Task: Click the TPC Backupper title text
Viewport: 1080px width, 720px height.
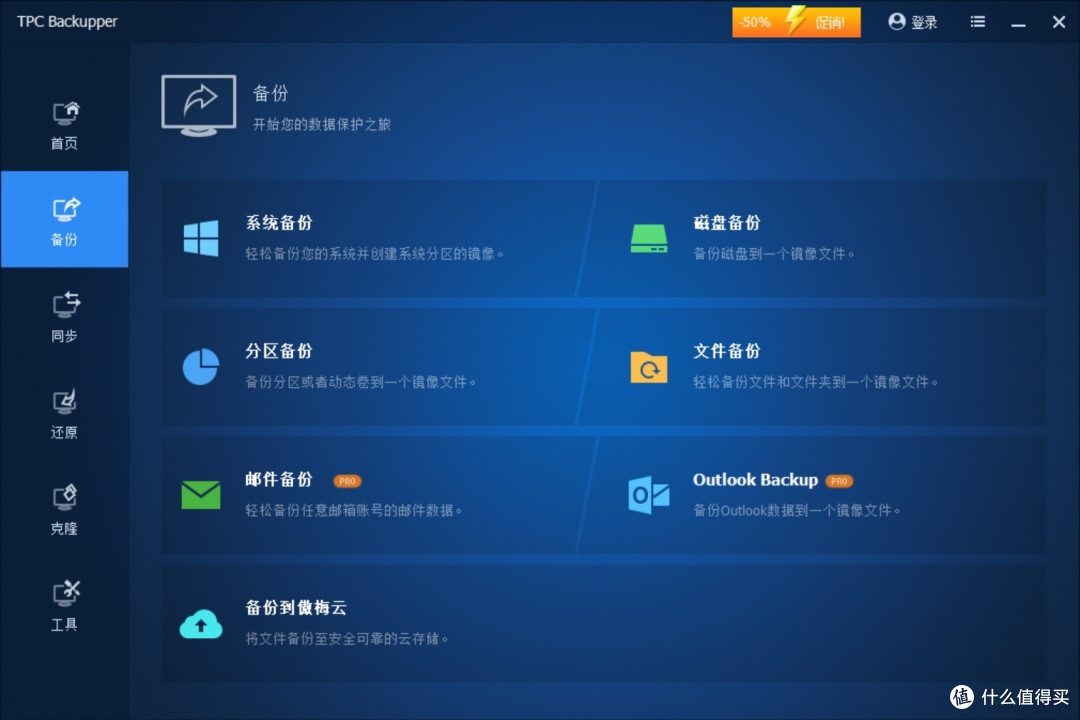Action: click(68, 21)
